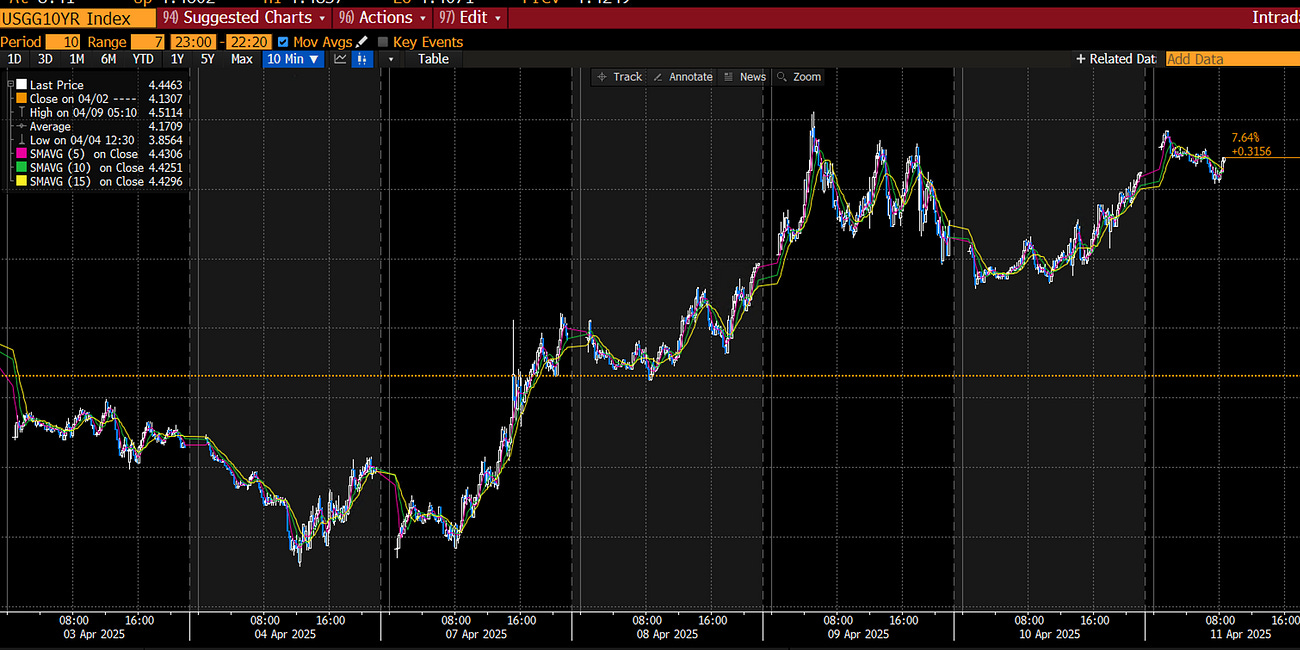The height and width of the screenshot is (650, 1300).
Task: Click the white Last Price legend swatch
Action: coord(21,85)
